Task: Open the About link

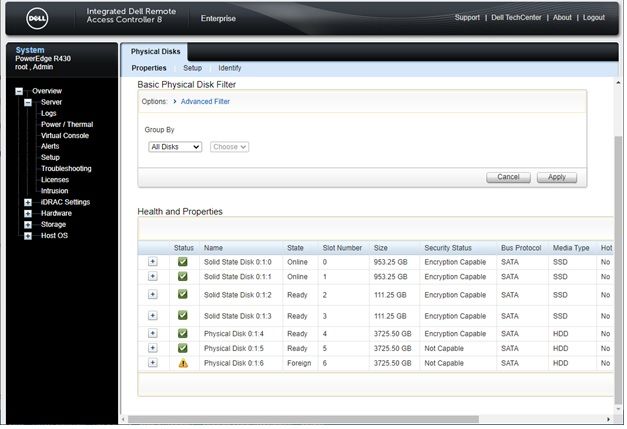Action: [562, 18]
